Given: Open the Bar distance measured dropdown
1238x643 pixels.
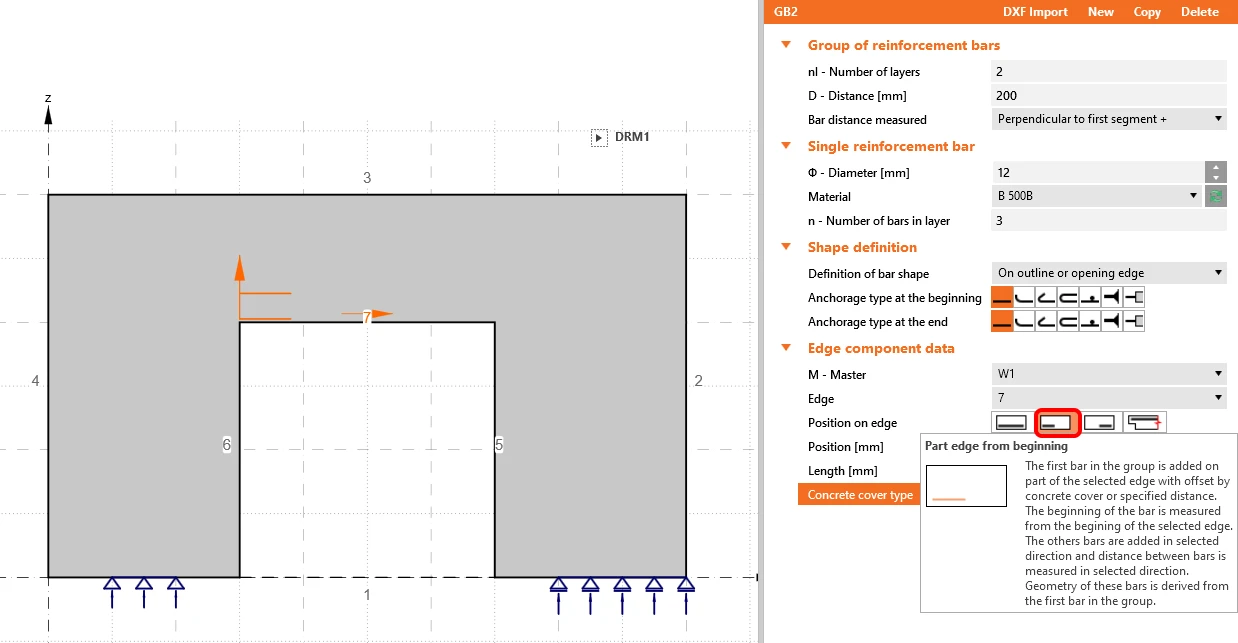Looking at the screenshot, I should tap(1109, 119).
